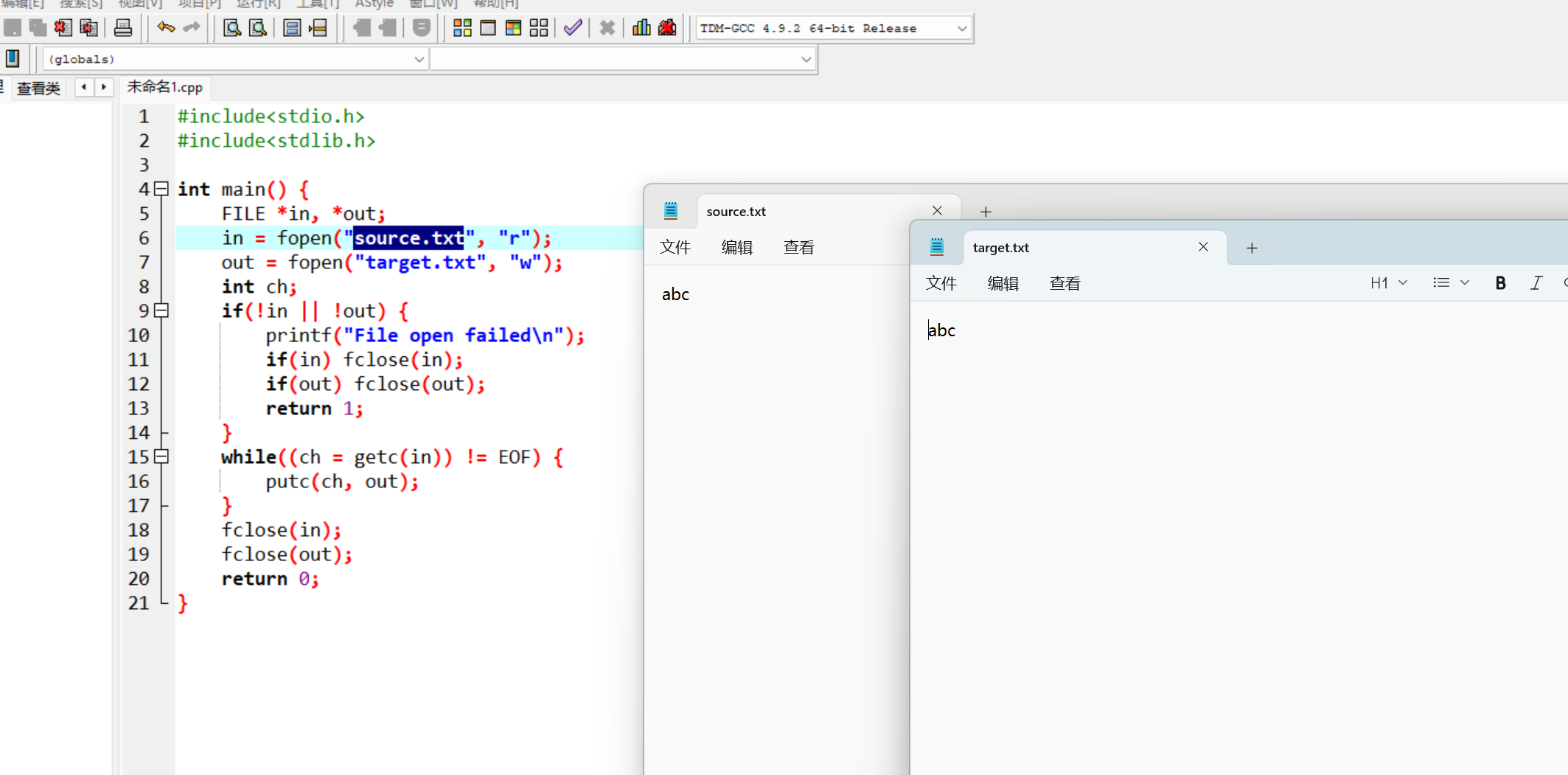Image resolution: width=1568 pixels, height=775 pixels.
Task: Open the list style dropdown in target.txt
Action: tap(1451, 283)
